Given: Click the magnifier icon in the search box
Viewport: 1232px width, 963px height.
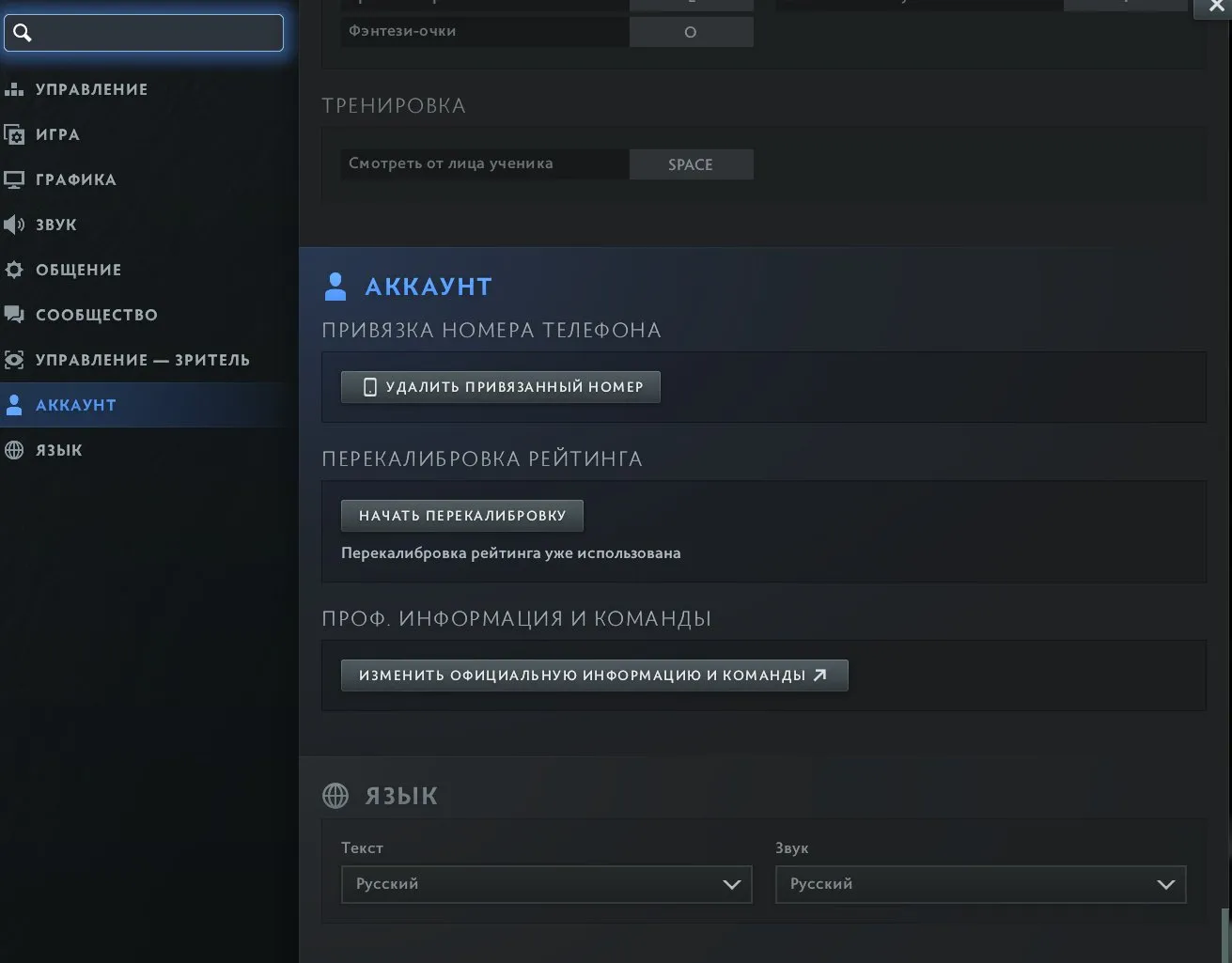Looking at the screenshot, I should [x=23, y=33].
